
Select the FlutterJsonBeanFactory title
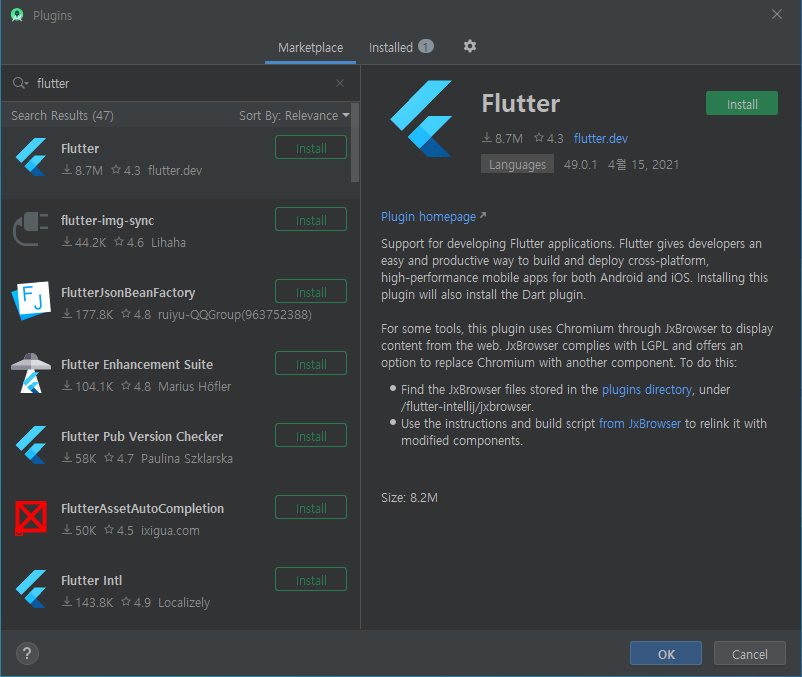point(128,292)
